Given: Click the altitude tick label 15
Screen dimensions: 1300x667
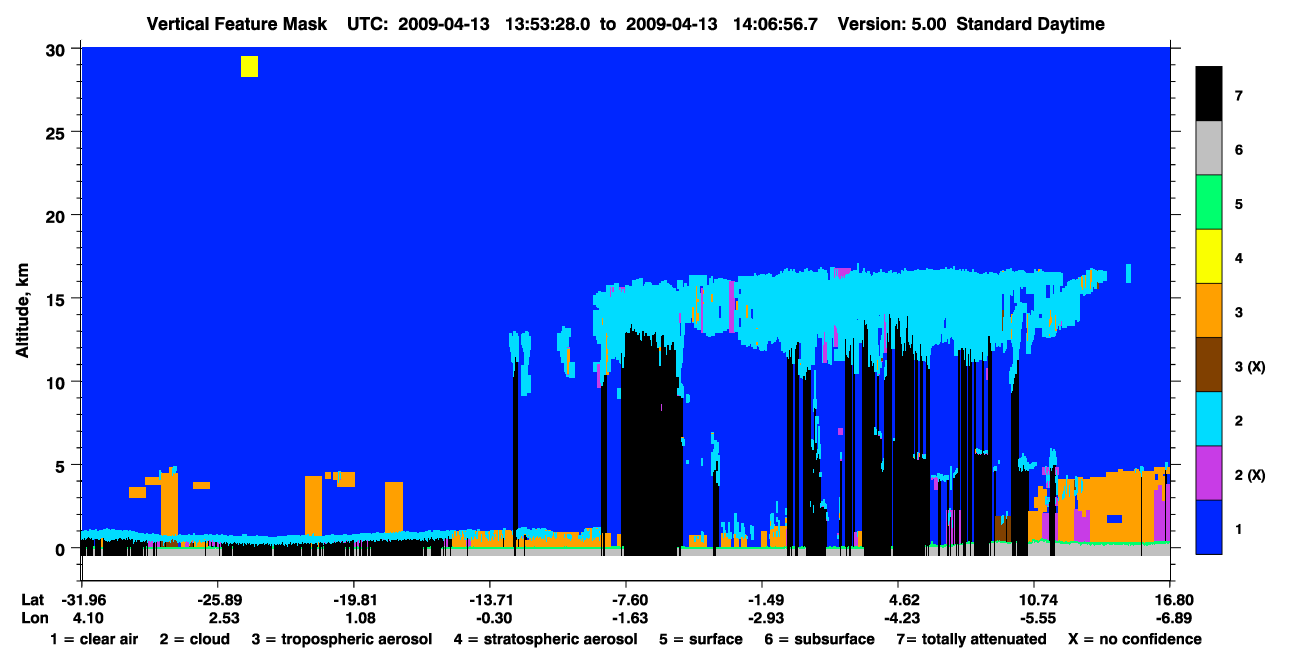Looking at the screenshot, I should [x=57, y=299].
